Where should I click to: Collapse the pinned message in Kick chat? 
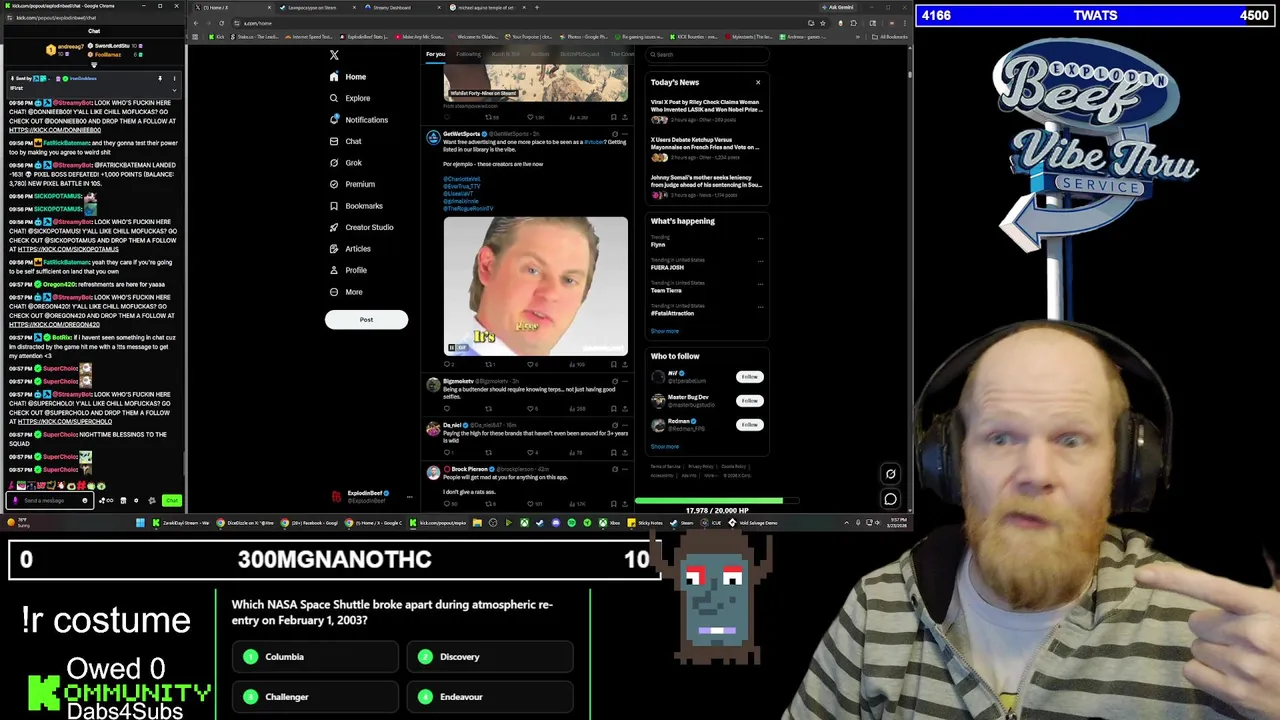point(173,89)
